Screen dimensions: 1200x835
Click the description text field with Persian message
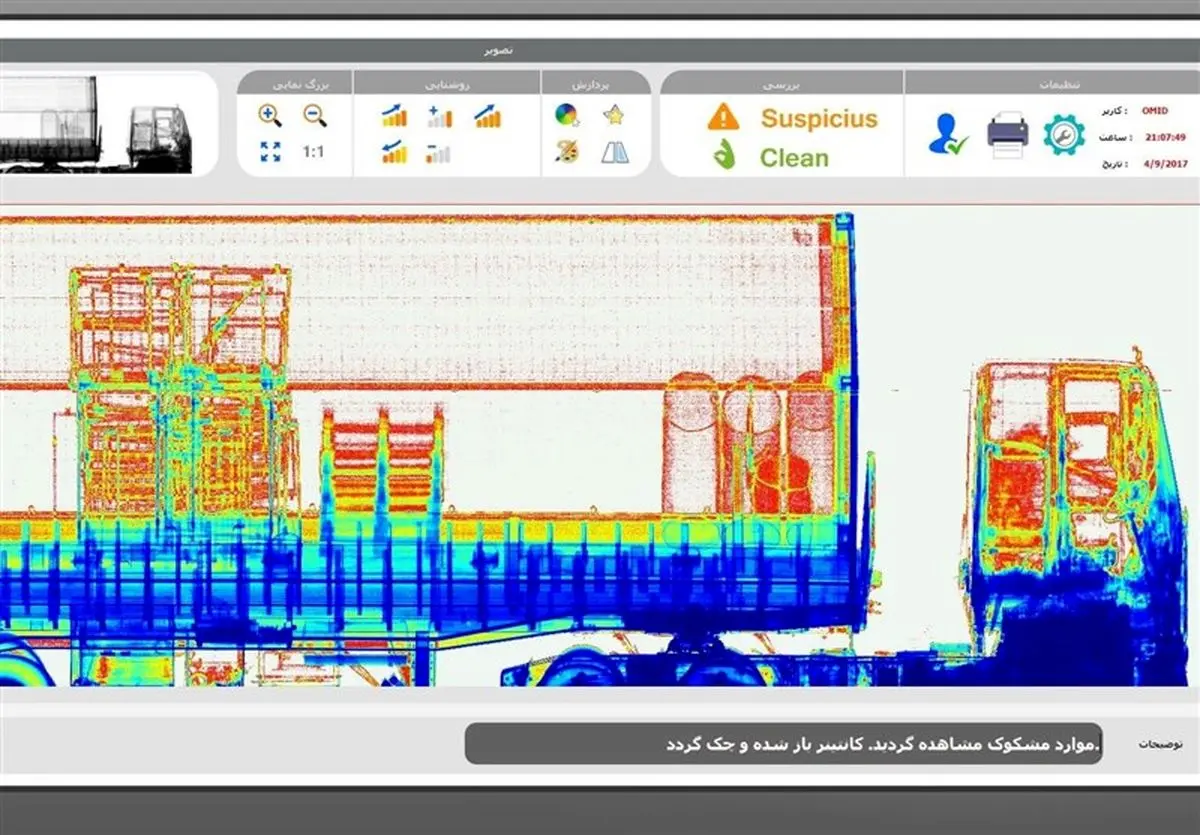click(x=784, y=744)
